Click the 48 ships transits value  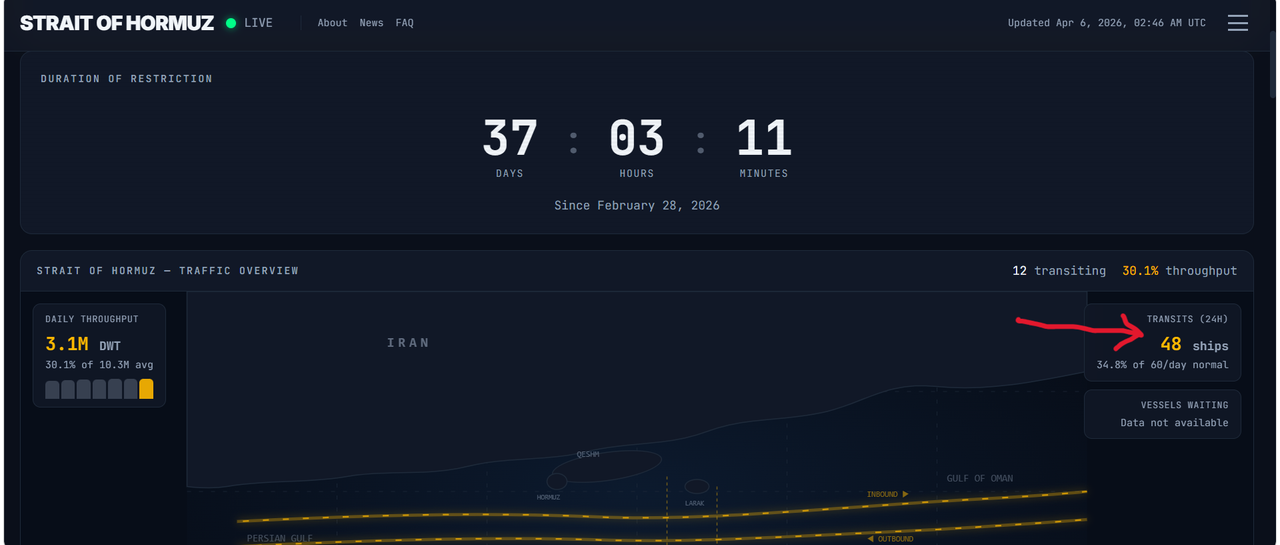coord(1194,345)
